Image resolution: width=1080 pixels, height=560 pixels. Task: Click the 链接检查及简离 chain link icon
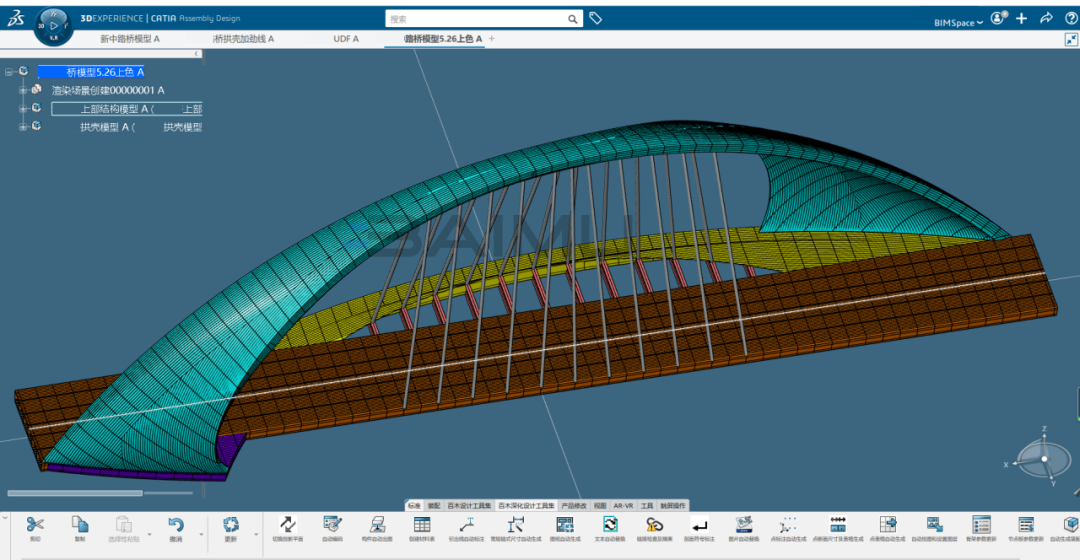click(655, 525)
